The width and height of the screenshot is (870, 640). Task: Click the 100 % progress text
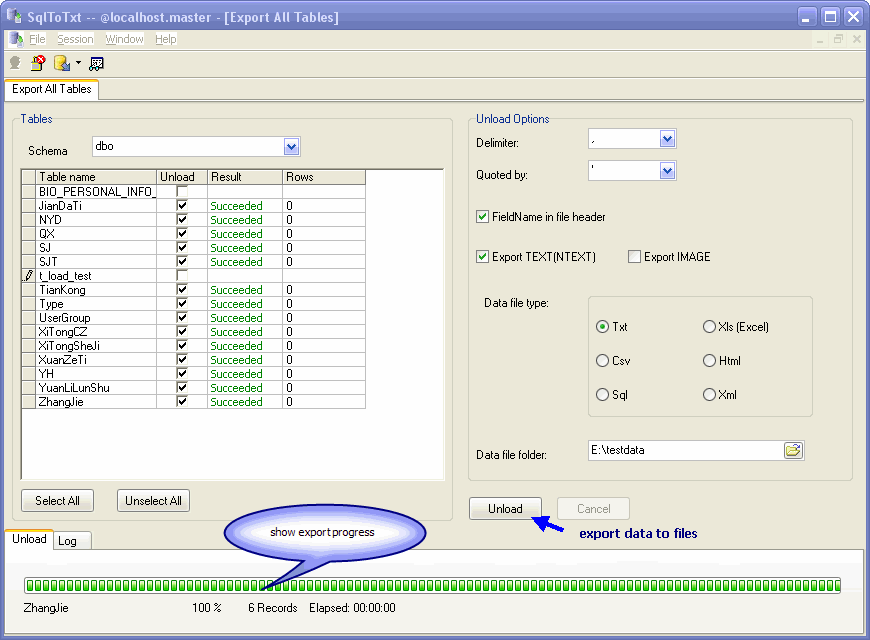click(206, 608)
